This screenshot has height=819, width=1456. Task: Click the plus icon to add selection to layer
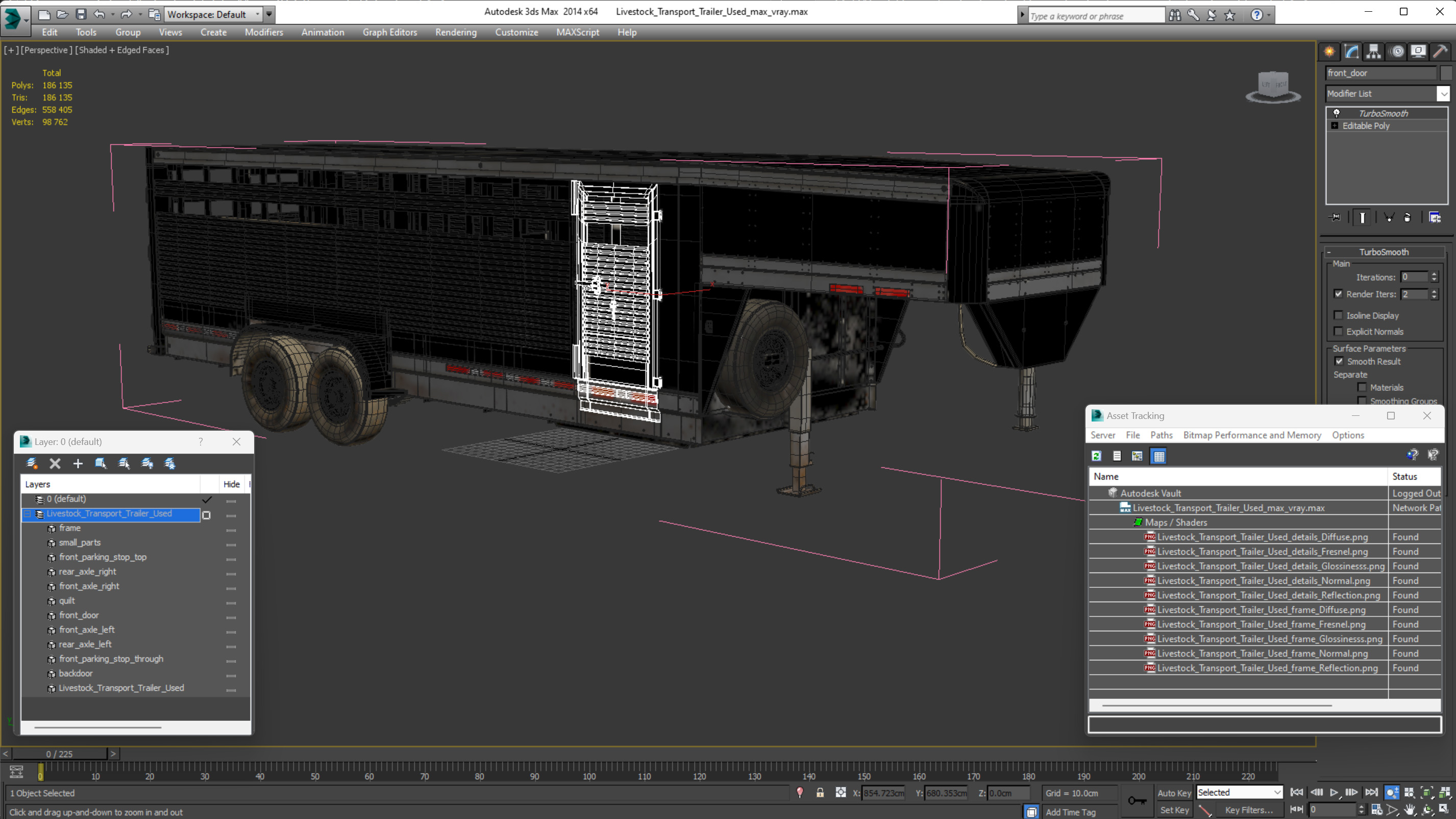(78, 463)
